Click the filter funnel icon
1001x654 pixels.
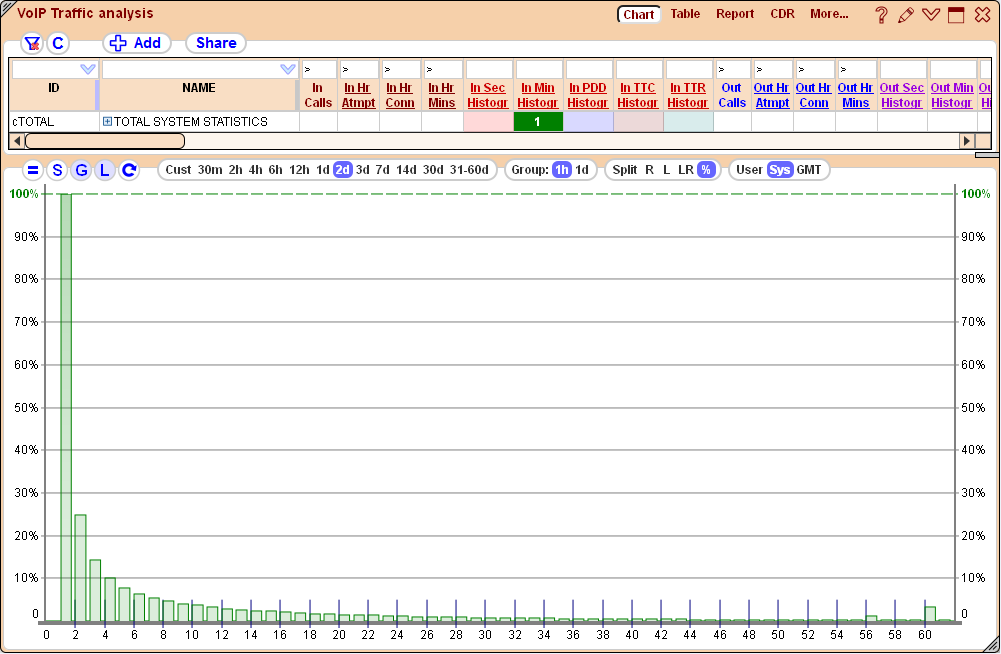(x=33, y=43)
